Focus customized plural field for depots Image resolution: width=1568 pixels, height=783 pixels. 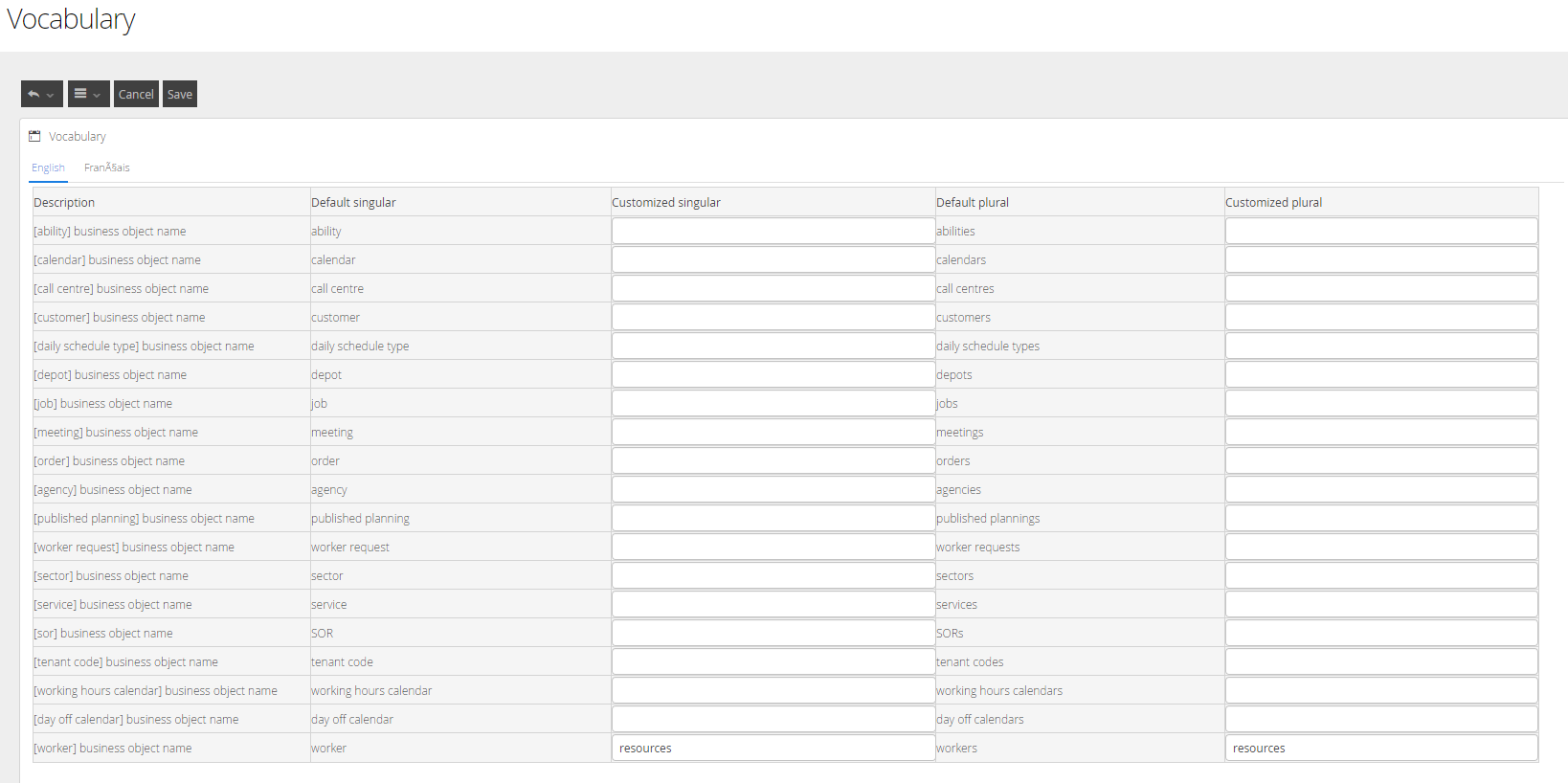(x=1381, y=374)
